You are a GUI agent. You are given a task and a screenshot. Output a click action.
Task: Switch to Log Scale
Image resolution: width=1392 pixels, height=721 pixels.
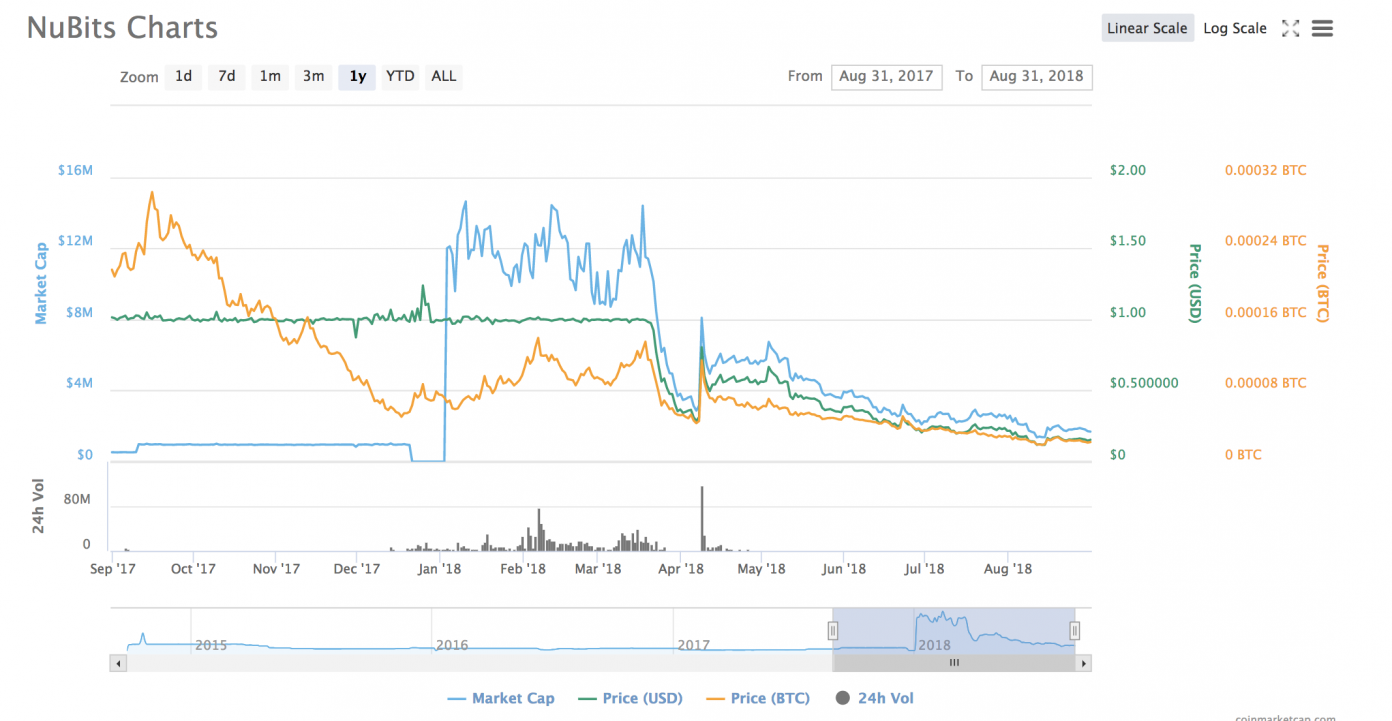1235,28
